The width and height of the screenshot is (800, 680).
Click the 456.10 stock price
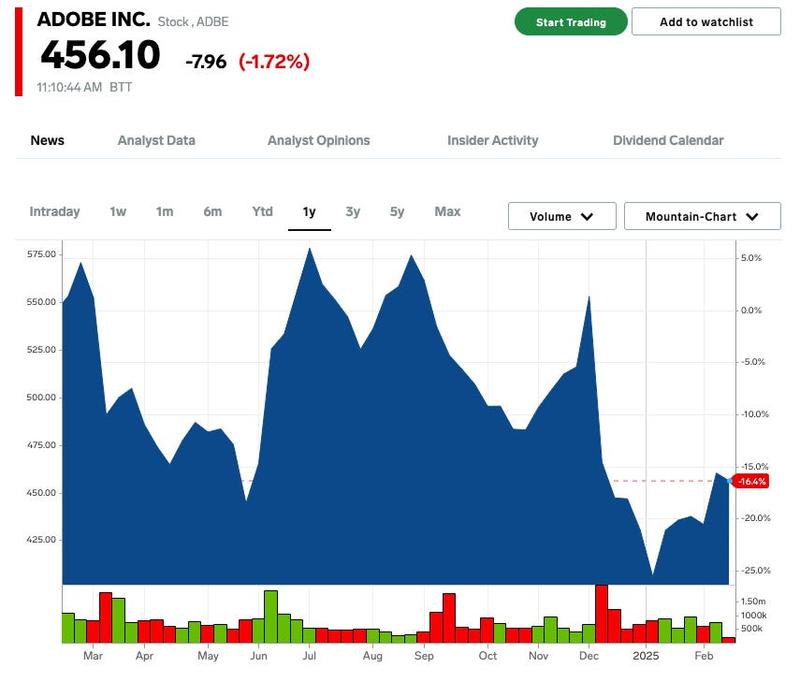pos(101,55)
